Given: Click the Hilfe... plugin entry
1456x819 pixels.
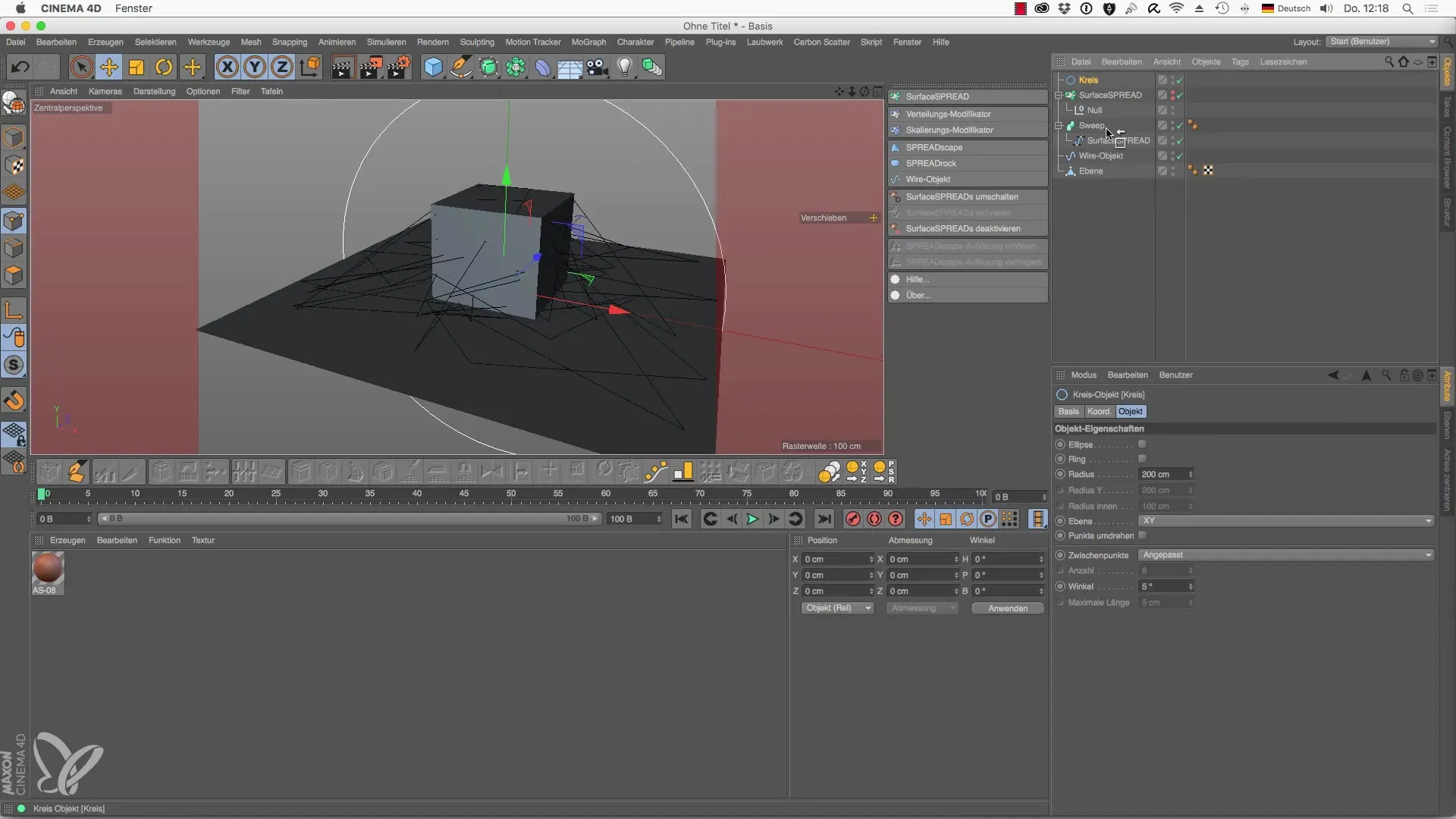Looking at the screenshot, I should click(x=968, y=279).
